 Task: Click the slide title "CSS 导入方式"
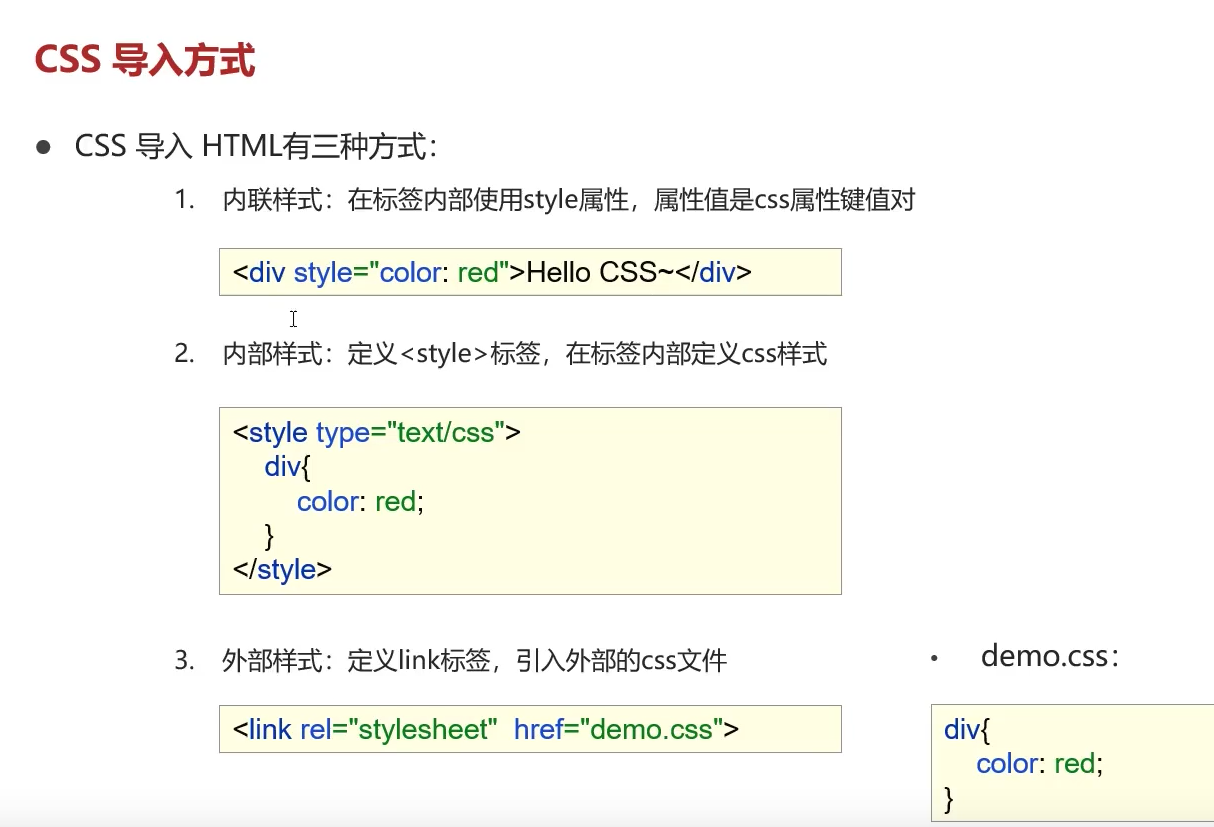pyautogui.click(x=145, y=60)
